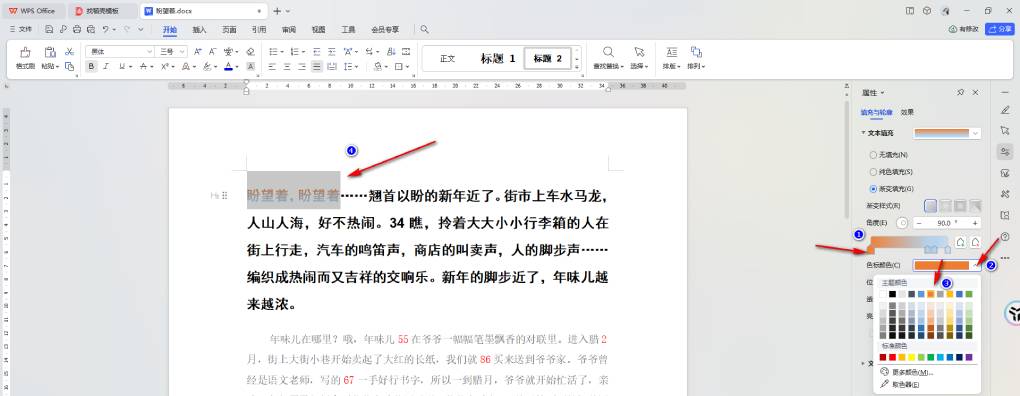Image resolution: width=1020 pixels, height=396 pixels.
Task: Switch to the View (视图) ribbon tab
Action: pyautogui.click(x=318, y=29)
